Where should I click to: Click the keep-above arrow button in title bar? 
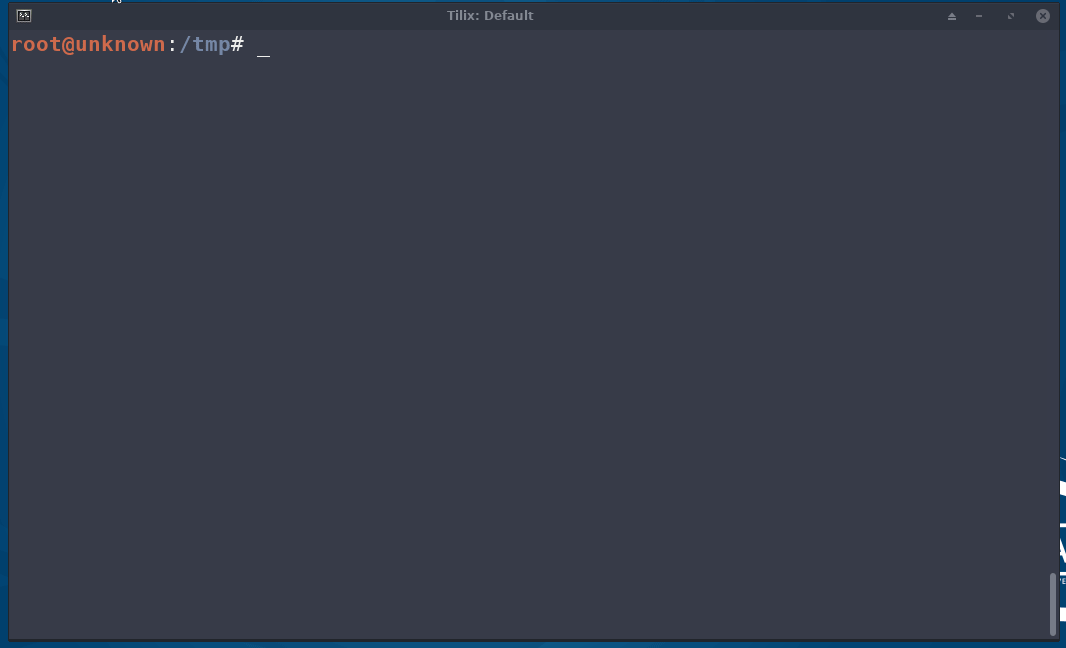(x=952, y=16)
